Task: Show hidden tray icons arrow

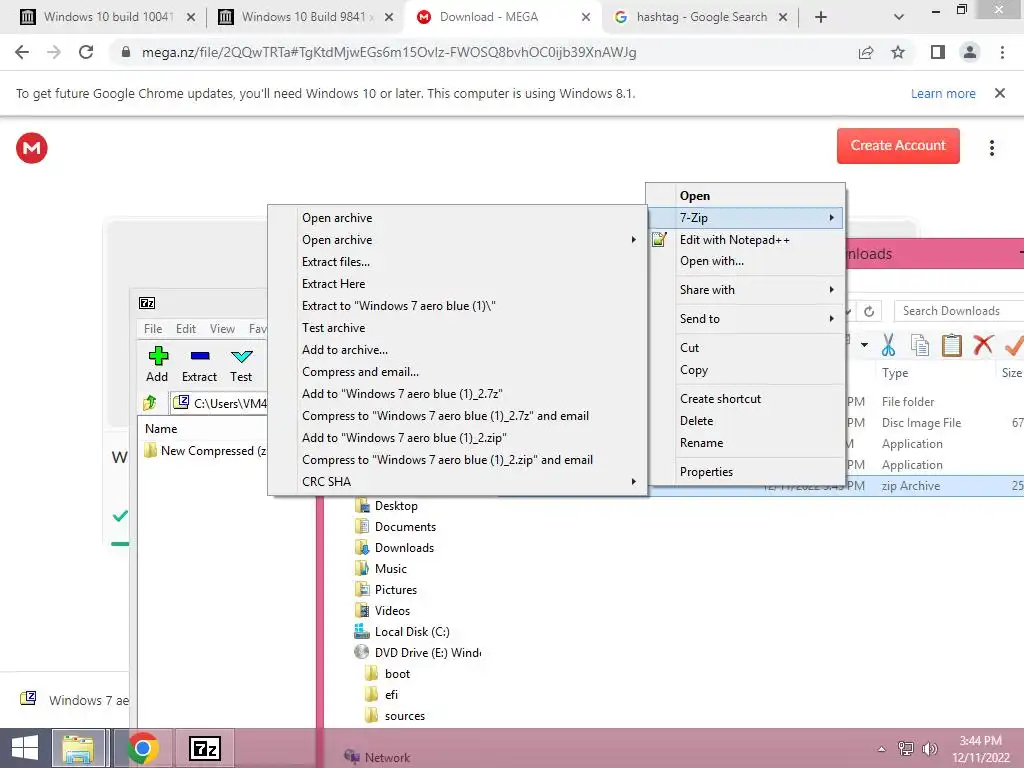Action: (882, 749)
